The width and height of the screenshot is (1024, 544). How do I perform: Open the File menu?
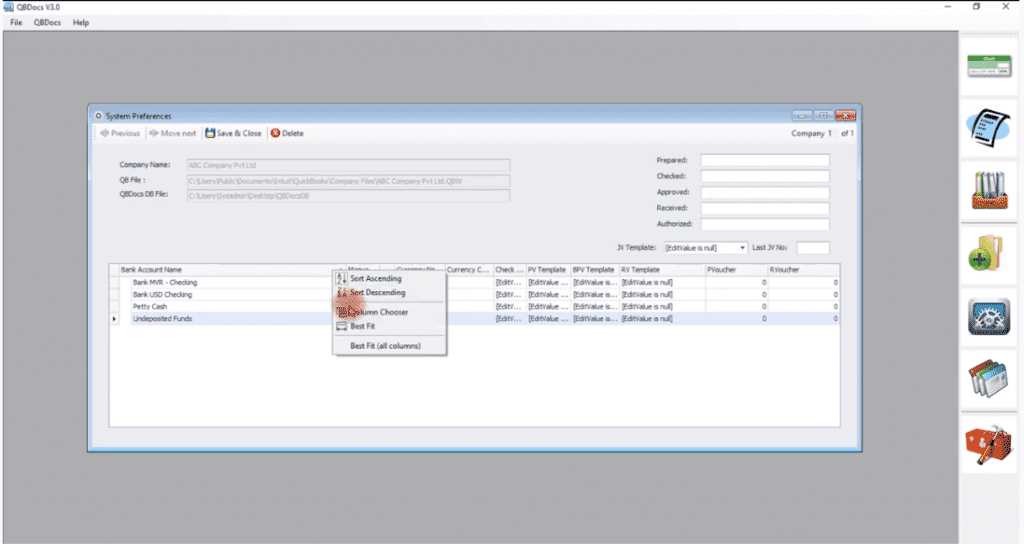(16, 22)
